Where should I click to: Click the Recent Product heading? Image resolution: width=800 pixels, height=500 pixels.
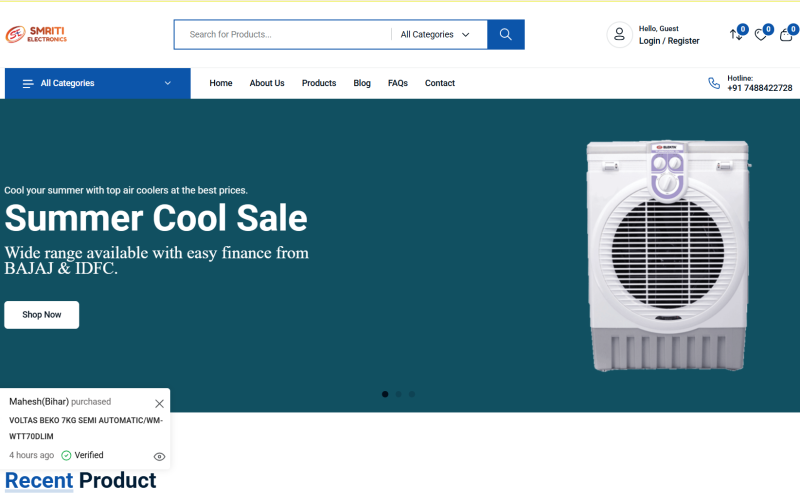pyautogui.click(x=81, y=481)
